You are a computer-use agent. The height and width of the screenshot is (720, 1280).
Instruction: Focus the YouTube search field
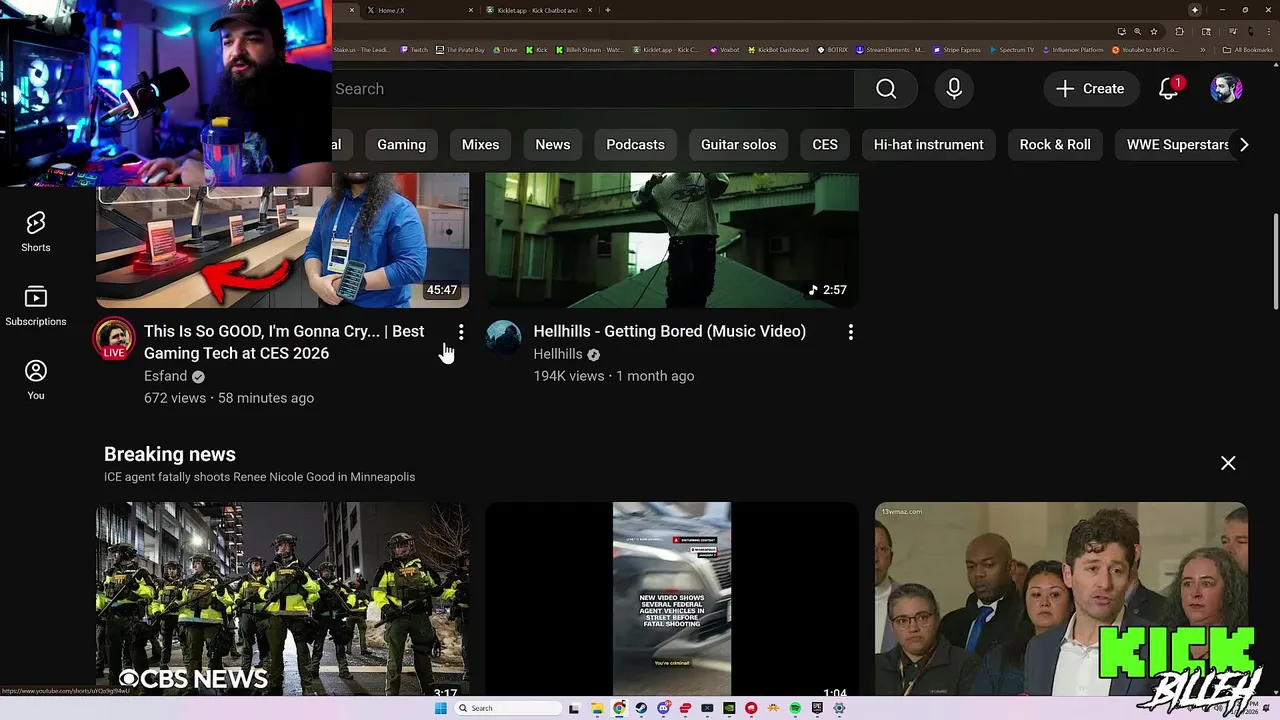pyautogui.click(x=592, y=89)
